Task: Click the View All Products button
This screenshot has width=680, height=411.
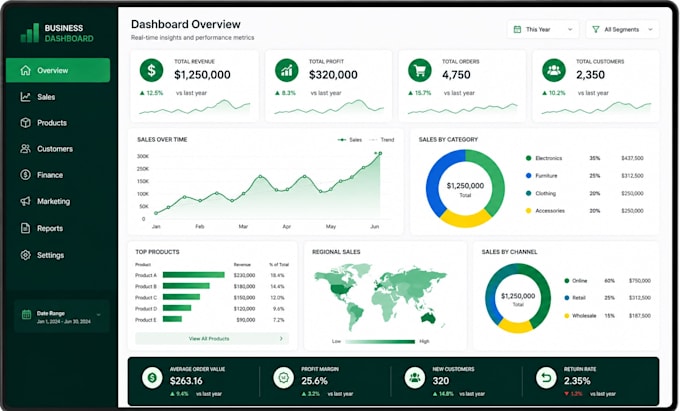Action: [212, 339]
